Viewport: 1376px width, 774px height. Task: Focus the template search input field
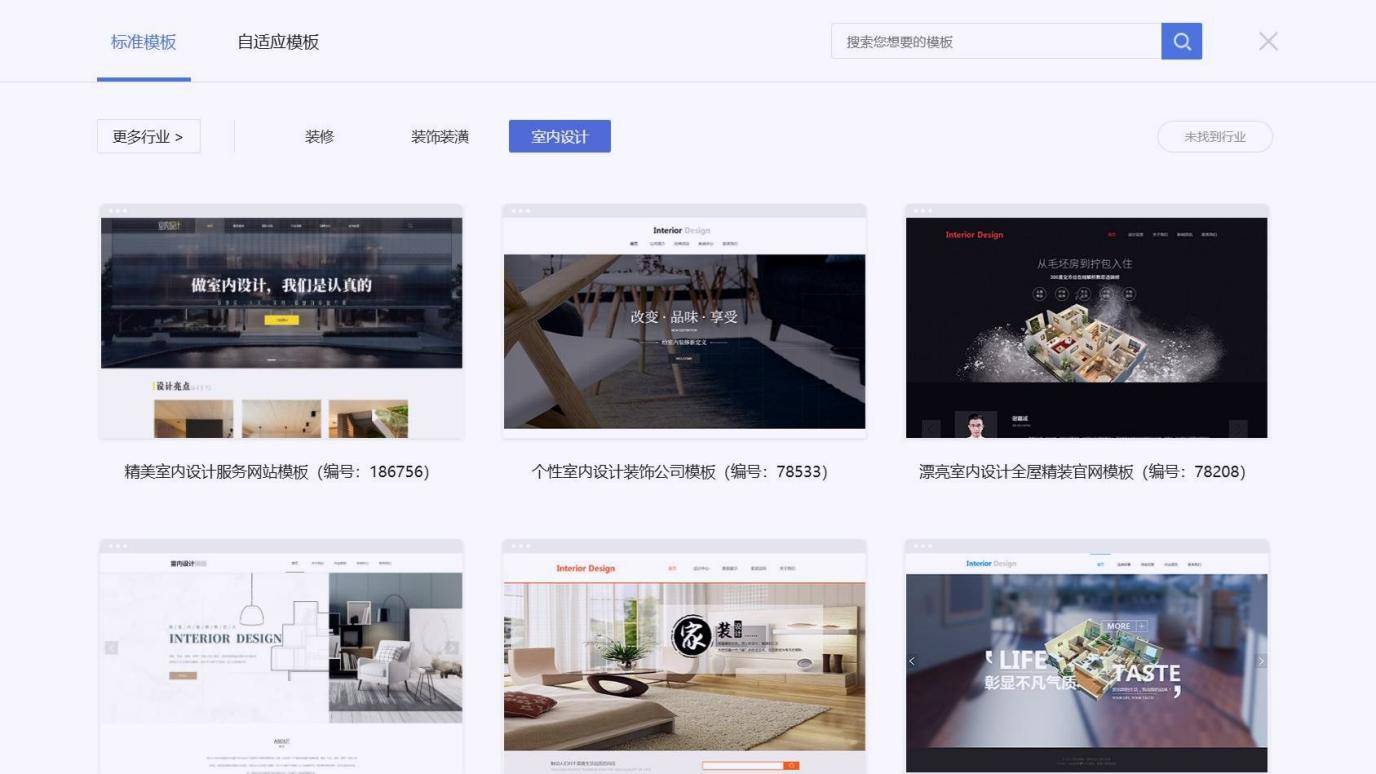click(x=995, y=42)
